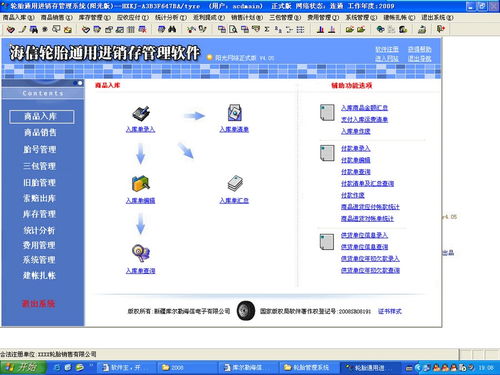Open the 入库单录入 scanner icon
This screenshot has width=500, height=375.
[141, 114]
